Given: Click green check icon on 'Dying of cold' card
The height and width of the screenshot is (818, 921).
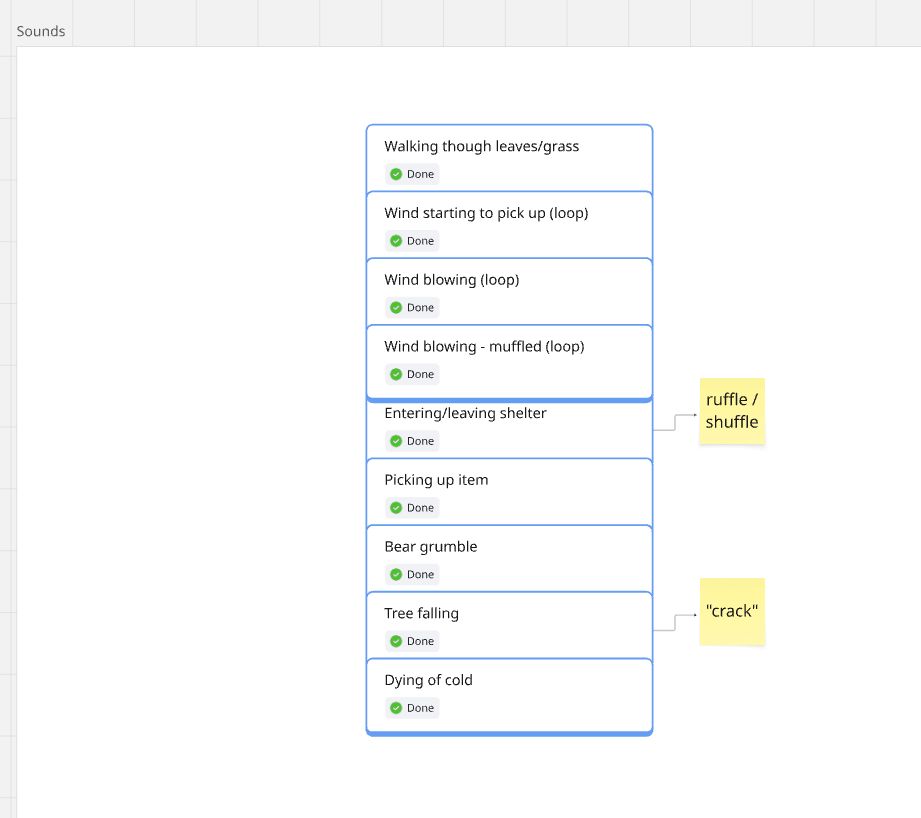Looking at the screenshot, I should pos(396,708).
